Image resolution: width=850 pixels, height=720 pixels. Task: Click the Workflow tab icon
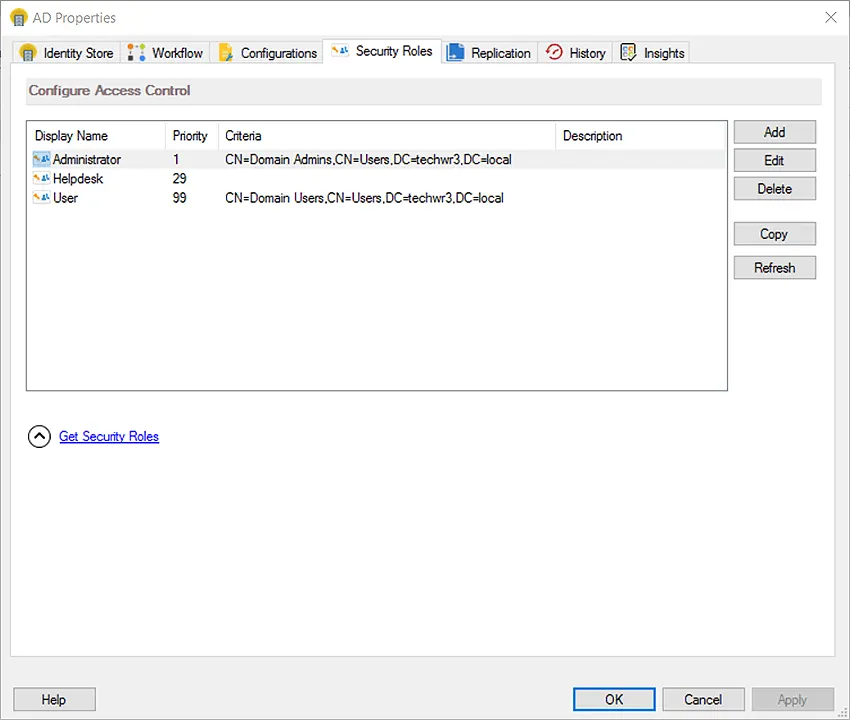pos(136,53)
